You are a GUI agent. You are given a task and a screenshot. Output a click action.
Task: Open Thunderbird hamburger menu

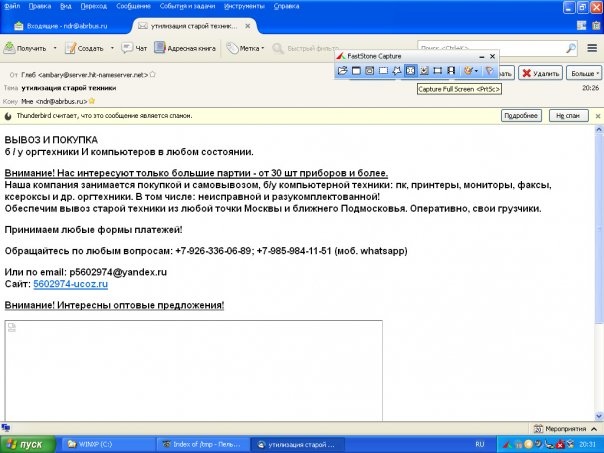point(594,47)
